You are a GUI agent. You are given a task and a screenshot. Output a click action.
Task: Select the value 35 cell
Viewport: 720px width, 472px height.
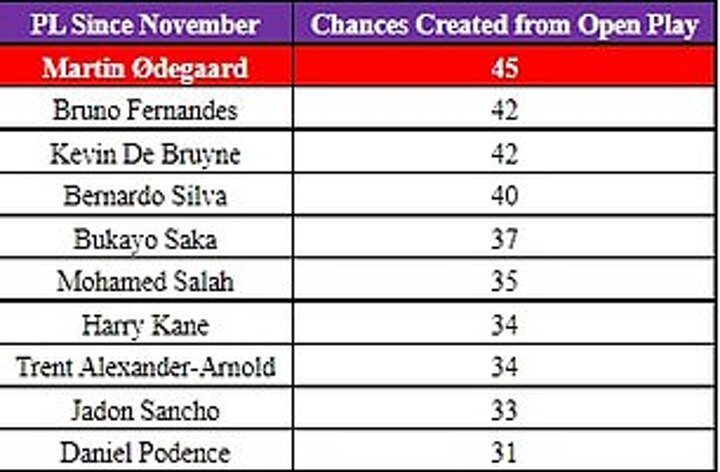point(505,282)
